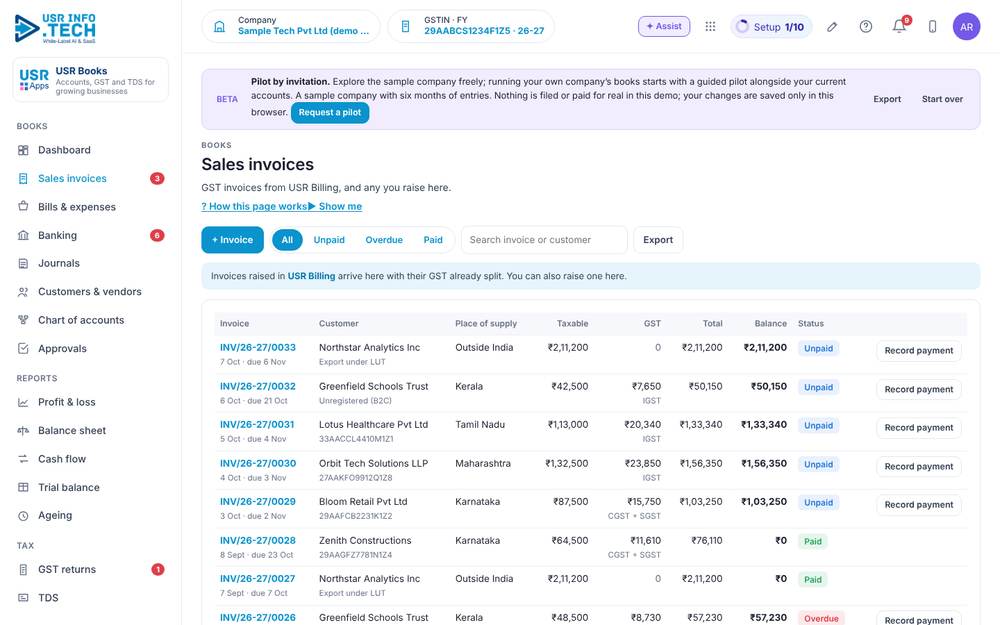Image resolution: width=1000 pixels, height=625 pixels.
Task: Filter invoices by Unpaid
Action: (329, 240)
